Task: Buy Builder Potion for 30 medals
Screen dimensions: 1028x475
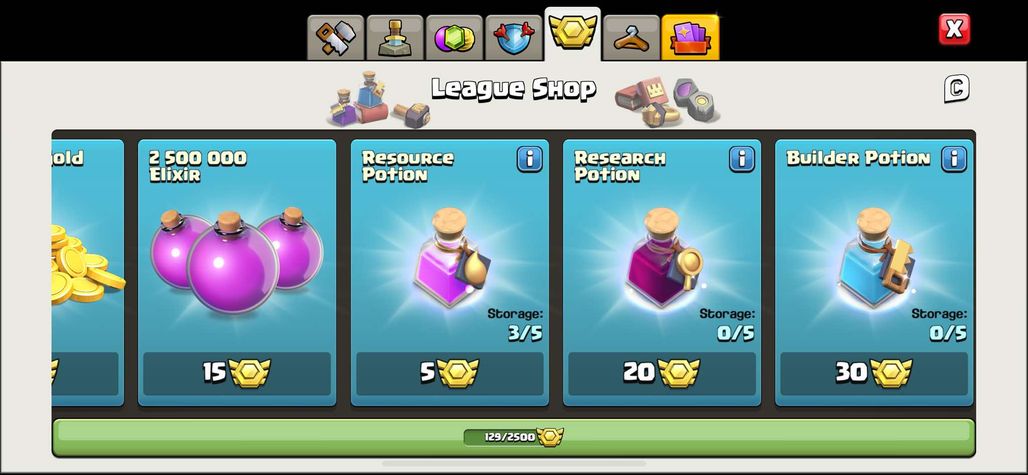Action: click(874, 373)
